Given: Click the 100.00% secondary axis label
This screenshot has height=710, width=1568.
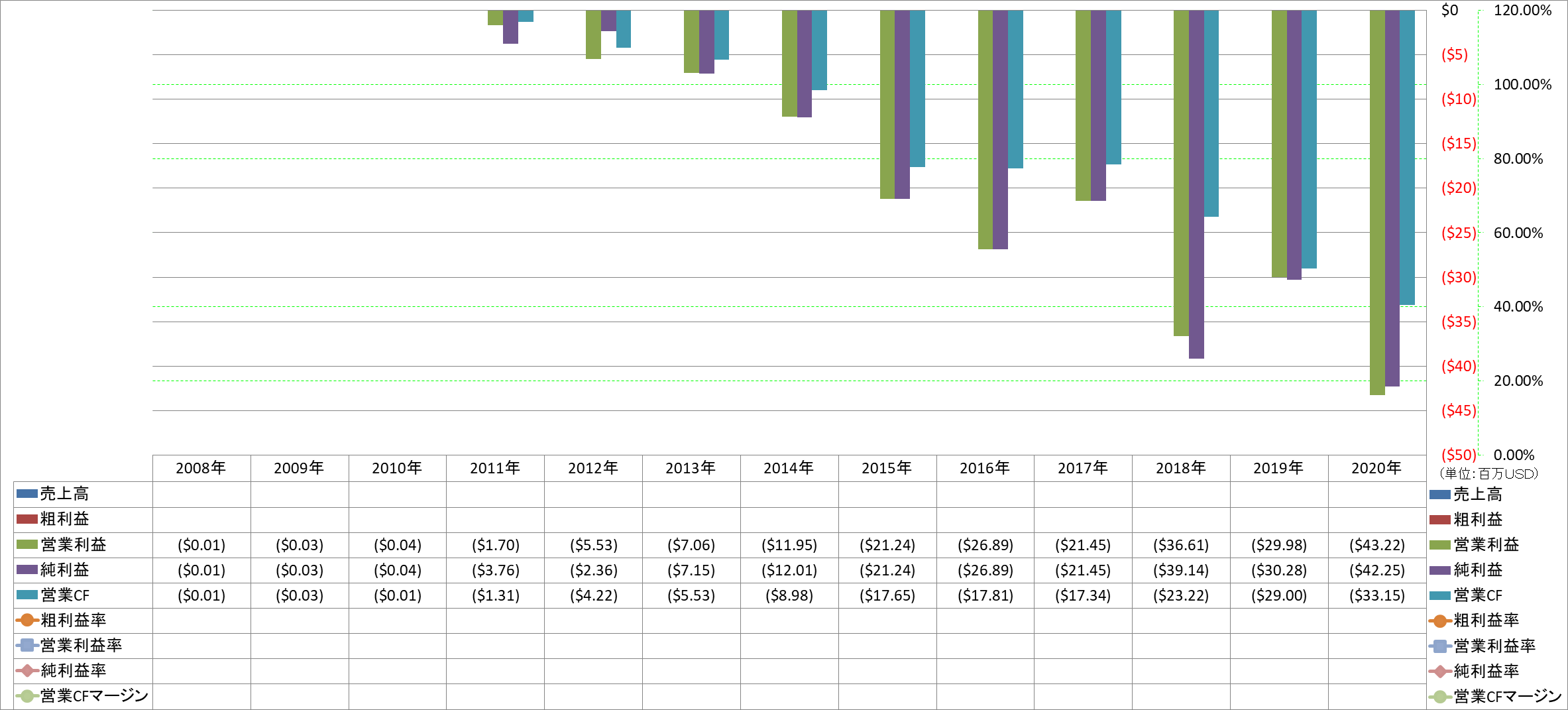Looking at the screenshot, I should (x=1522, y=84).
